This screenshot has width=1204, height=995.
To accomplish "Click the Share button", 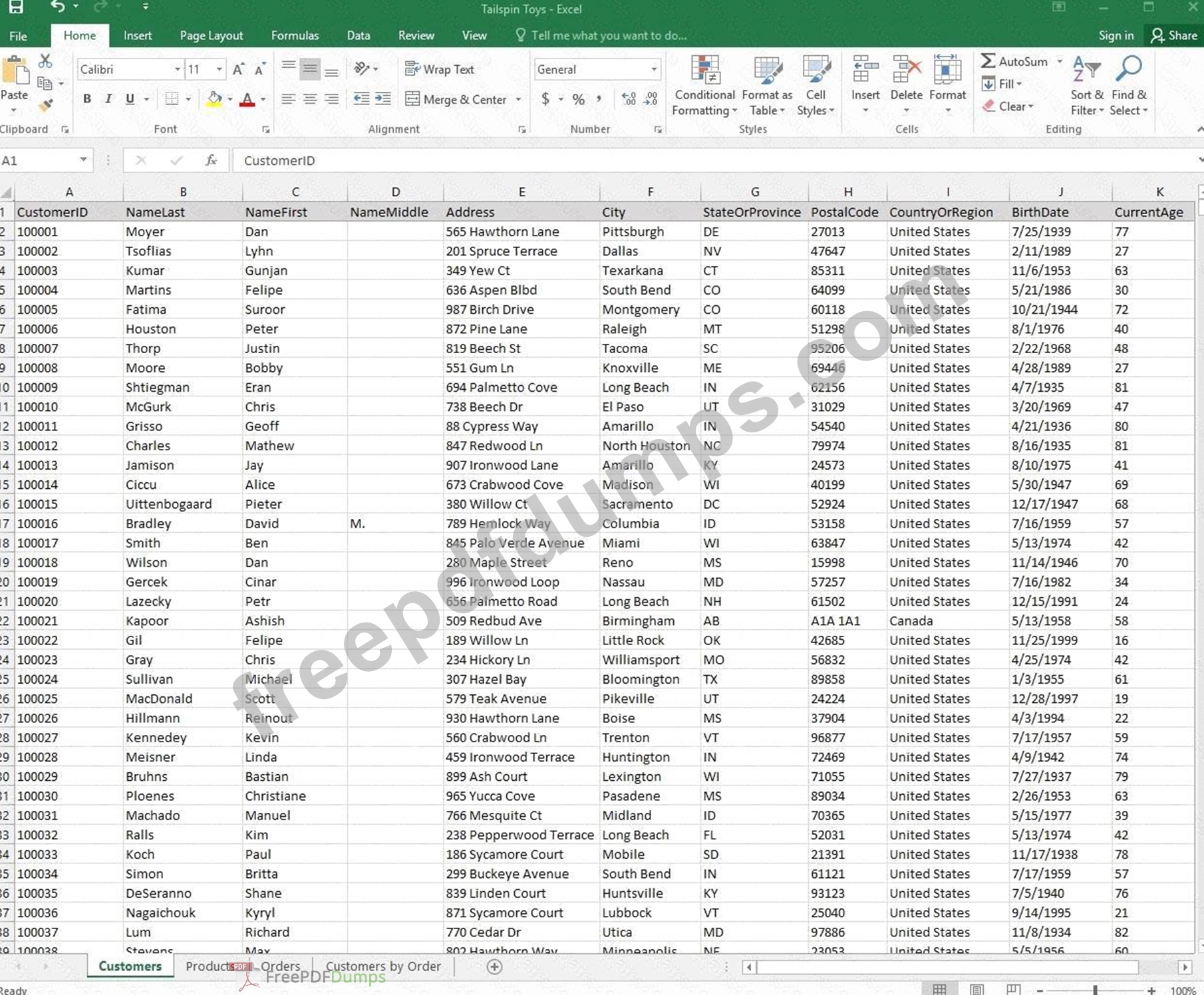I will [x=1174, y=35].
